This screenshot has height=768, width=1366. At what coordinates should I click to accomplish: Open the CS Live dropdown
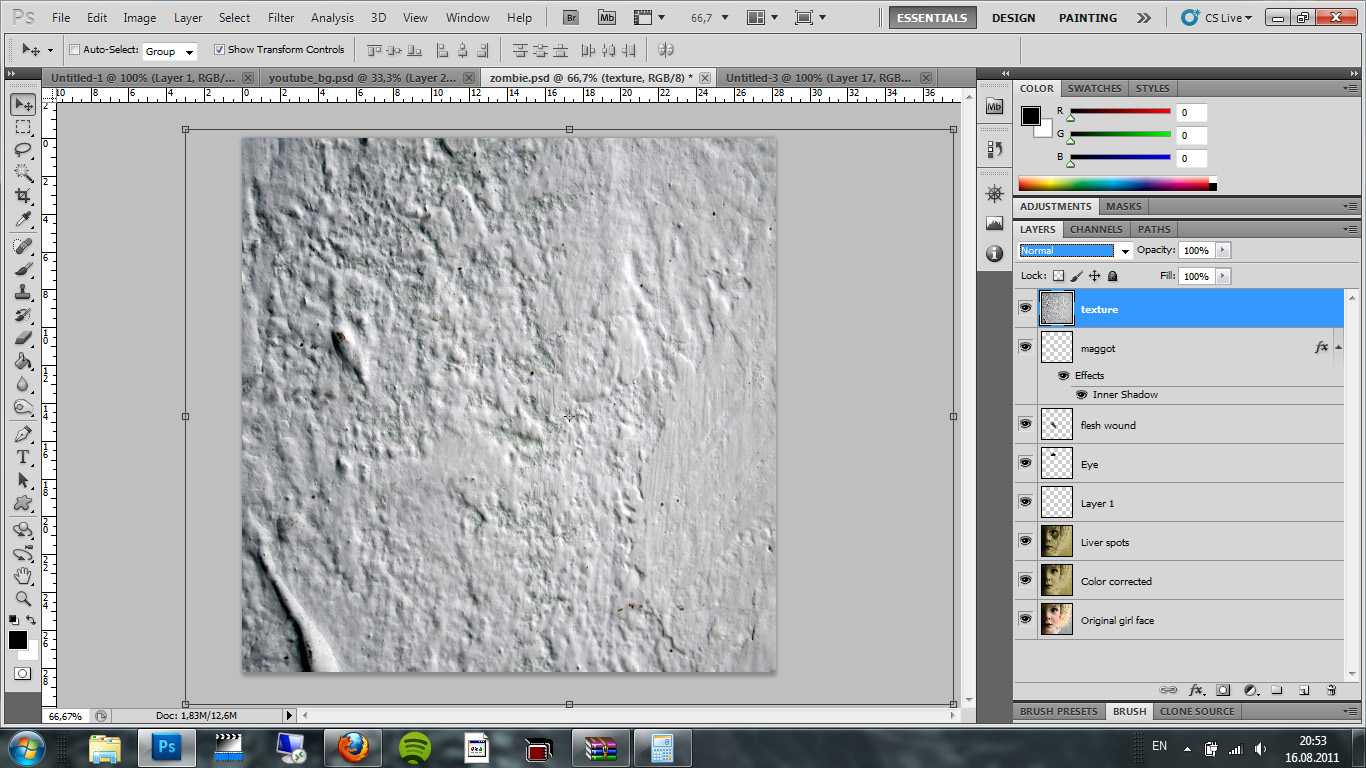pyautogui.click(x=1216, y=17)
